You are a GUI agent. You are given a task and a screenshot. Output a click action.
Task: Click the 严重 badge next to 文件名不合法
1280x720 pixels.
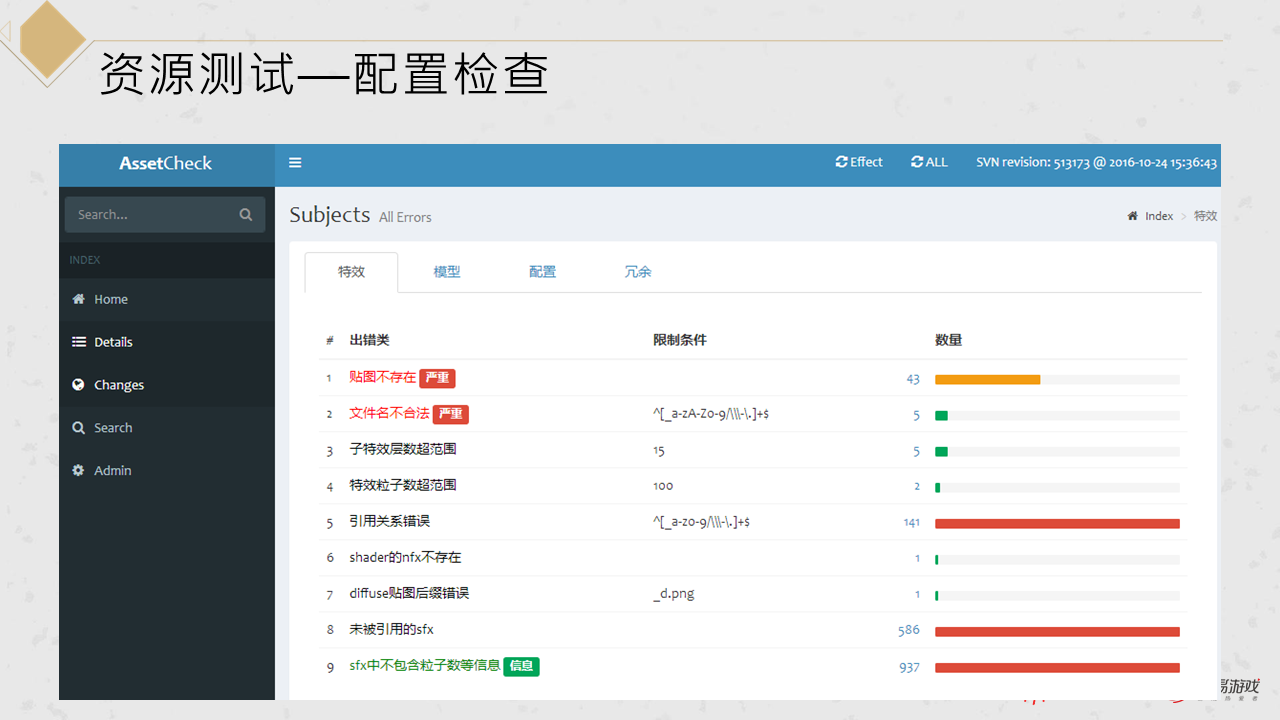pyautogui.click(x=450, y=414)
